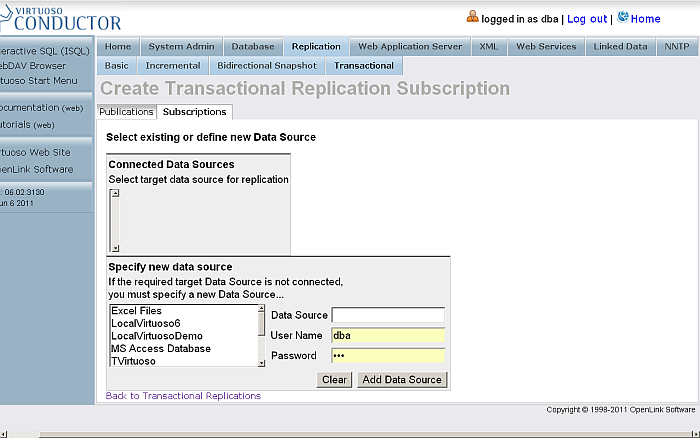Click the Log out link

coord(587,19)
